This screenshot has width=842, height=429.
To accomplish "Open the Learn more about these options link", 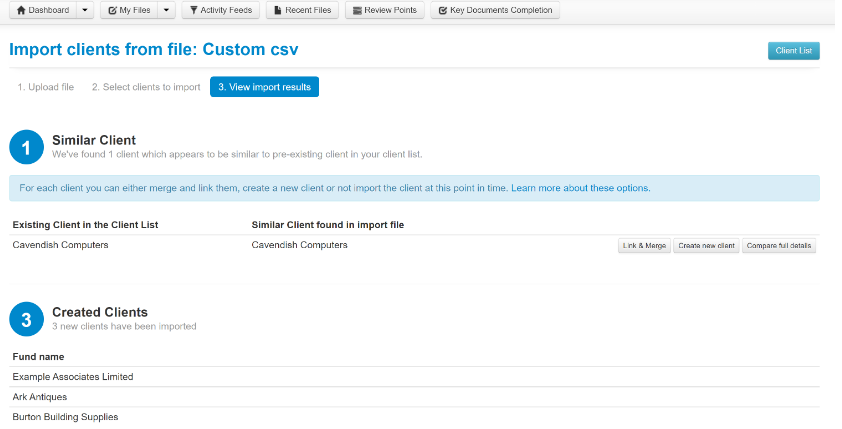I will pos(580,188).
